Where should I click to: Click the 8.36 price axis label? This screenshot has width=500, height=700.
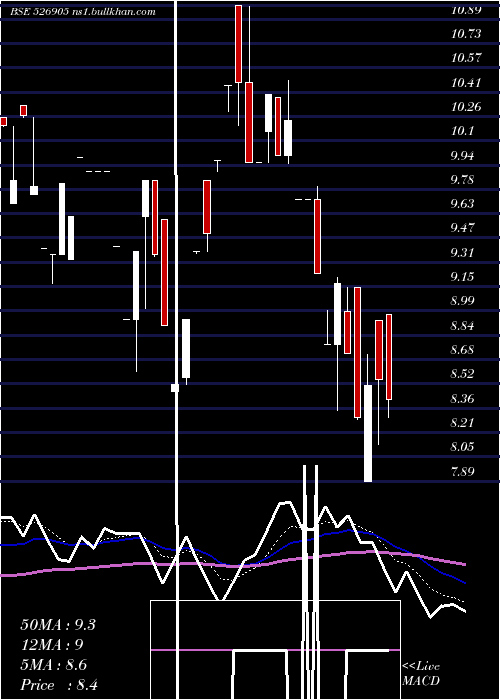462,398
